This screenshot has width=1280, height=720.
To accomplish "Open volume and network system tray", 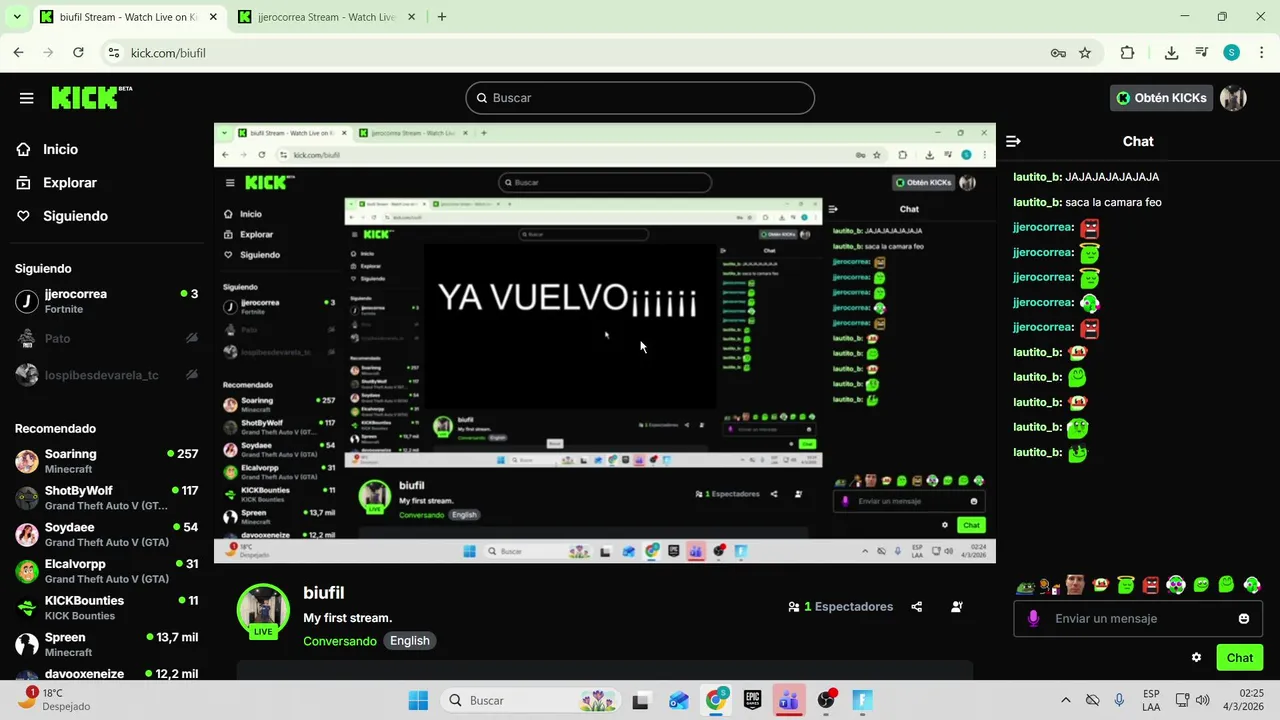I will coord(1193,700).
